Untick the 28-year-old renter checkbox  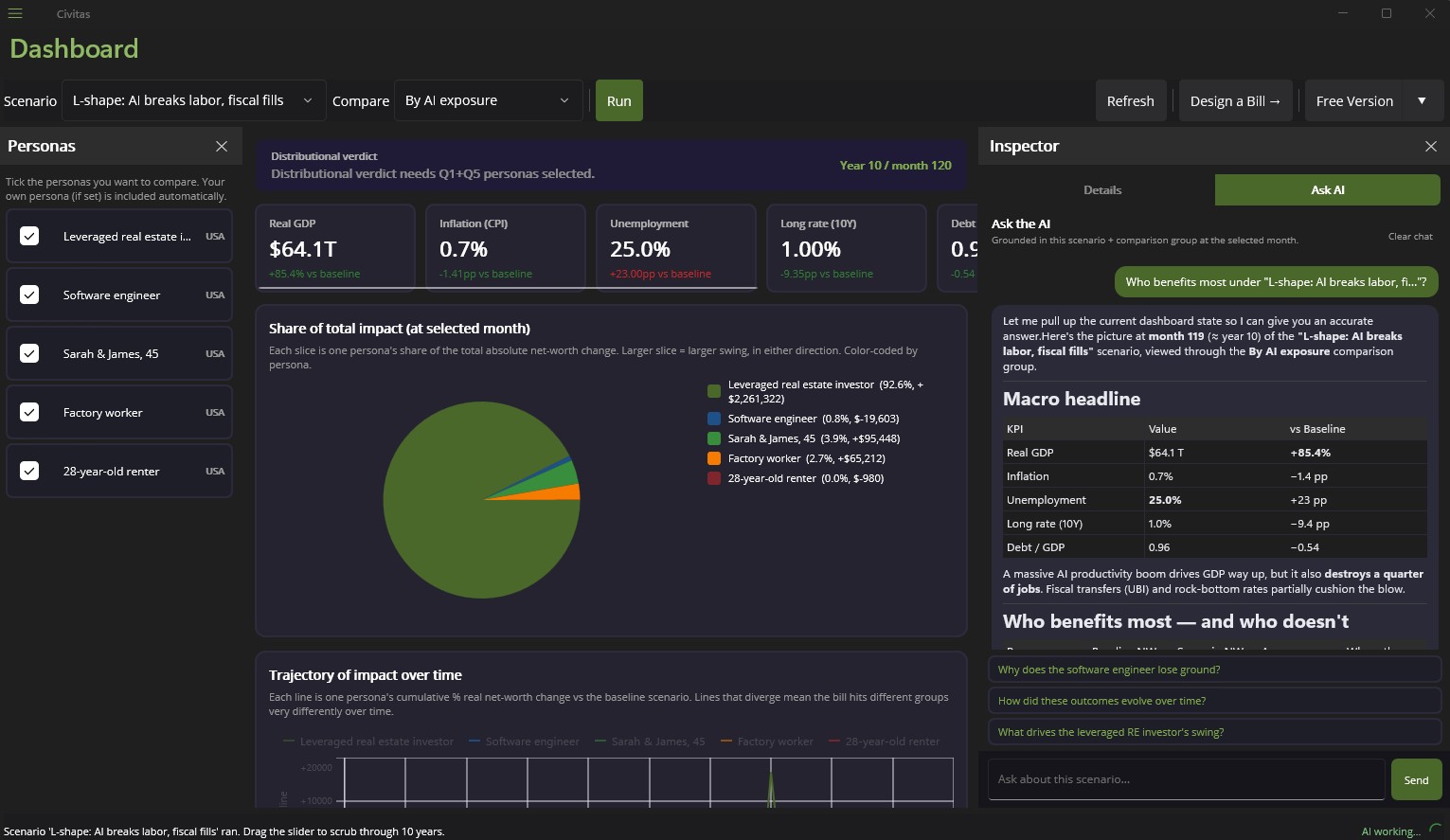pyautogui.click(x=29, y=471)
